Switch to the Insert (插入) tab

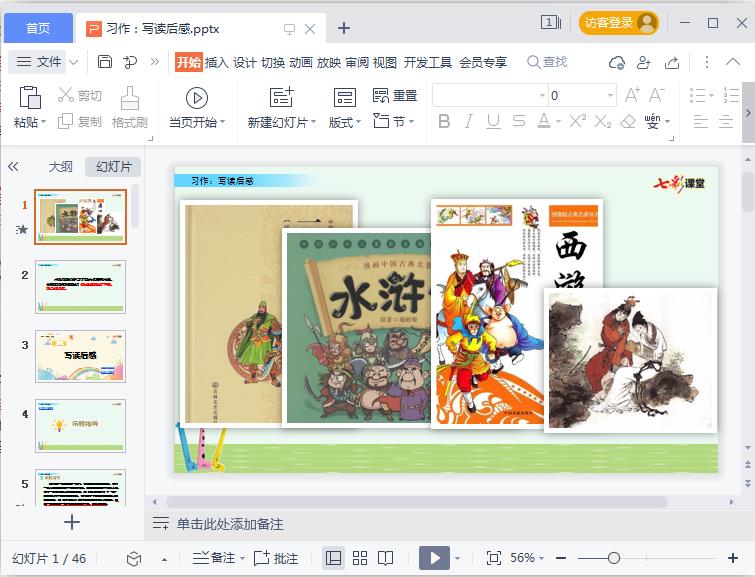point(216,62)
